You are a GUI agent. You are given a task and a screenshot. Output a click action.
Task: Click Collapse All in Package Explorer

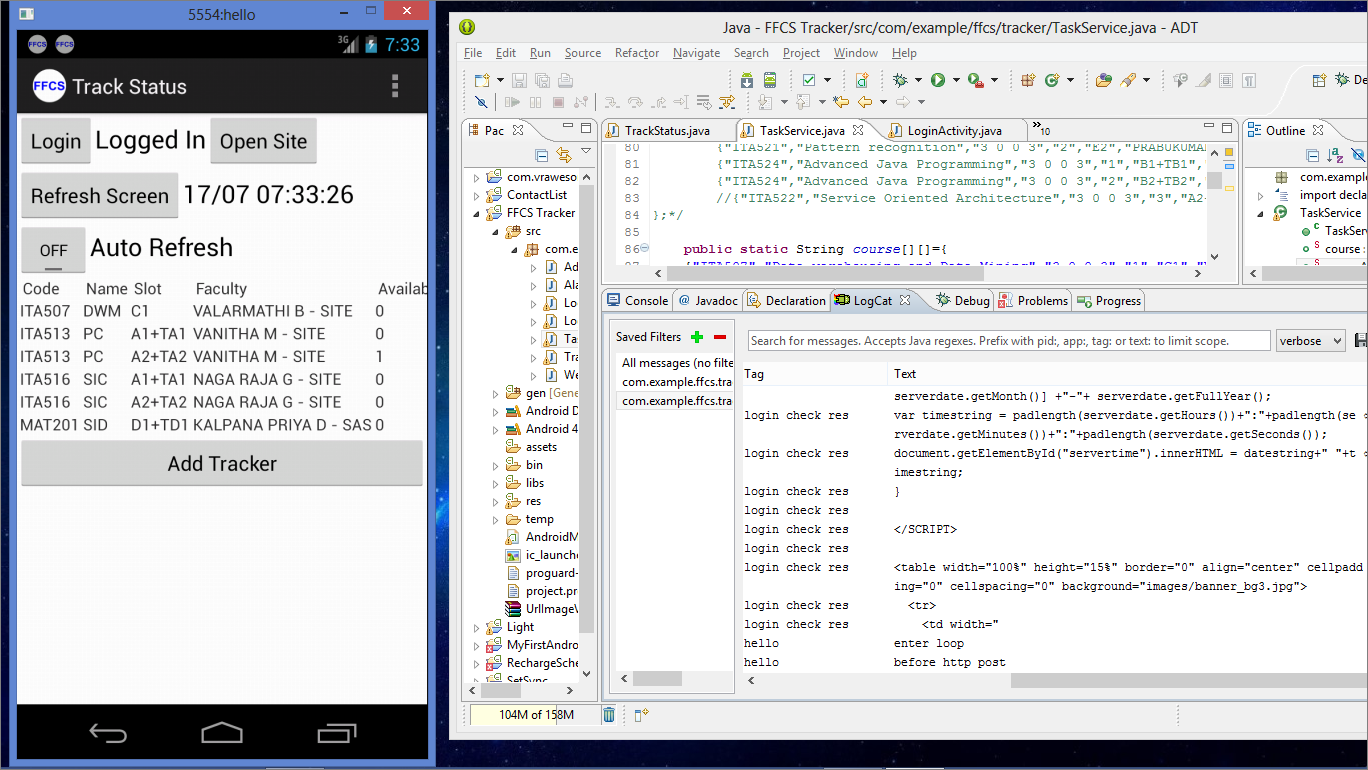coord(541,155)
